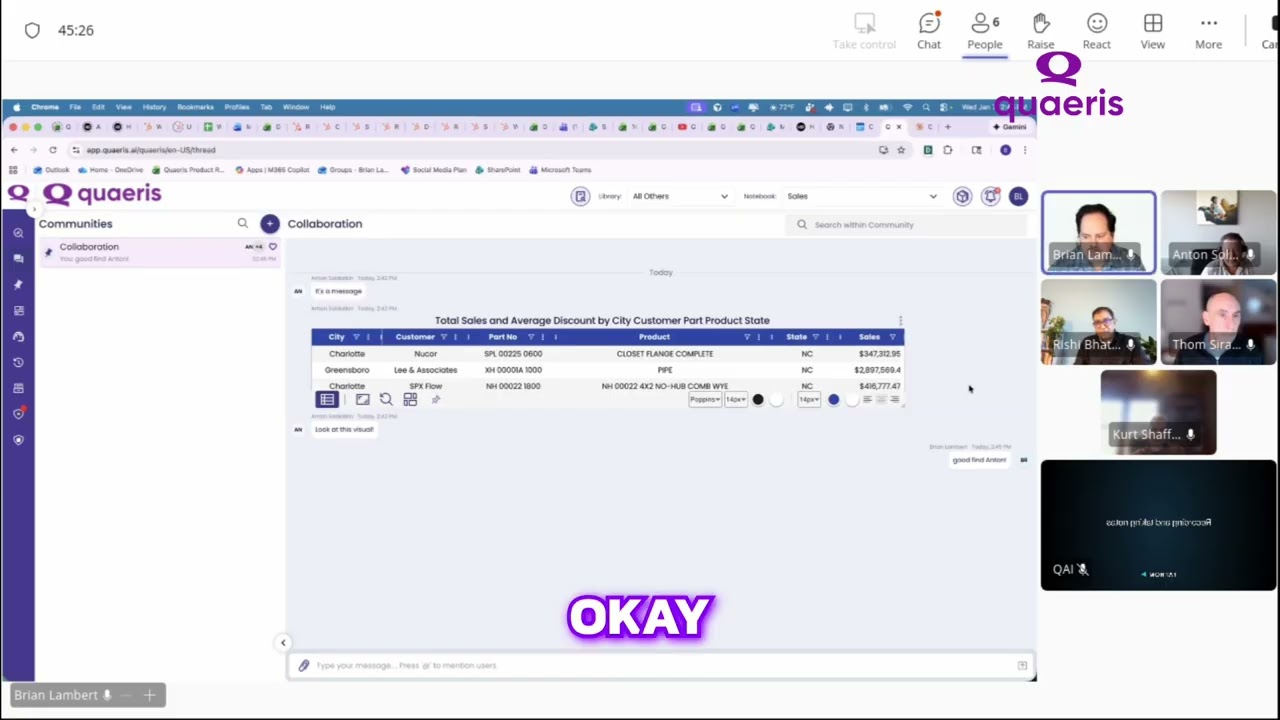Open the Collaboration community thread
Viewport: 1280px width, 720px height.
coord(160,252)
